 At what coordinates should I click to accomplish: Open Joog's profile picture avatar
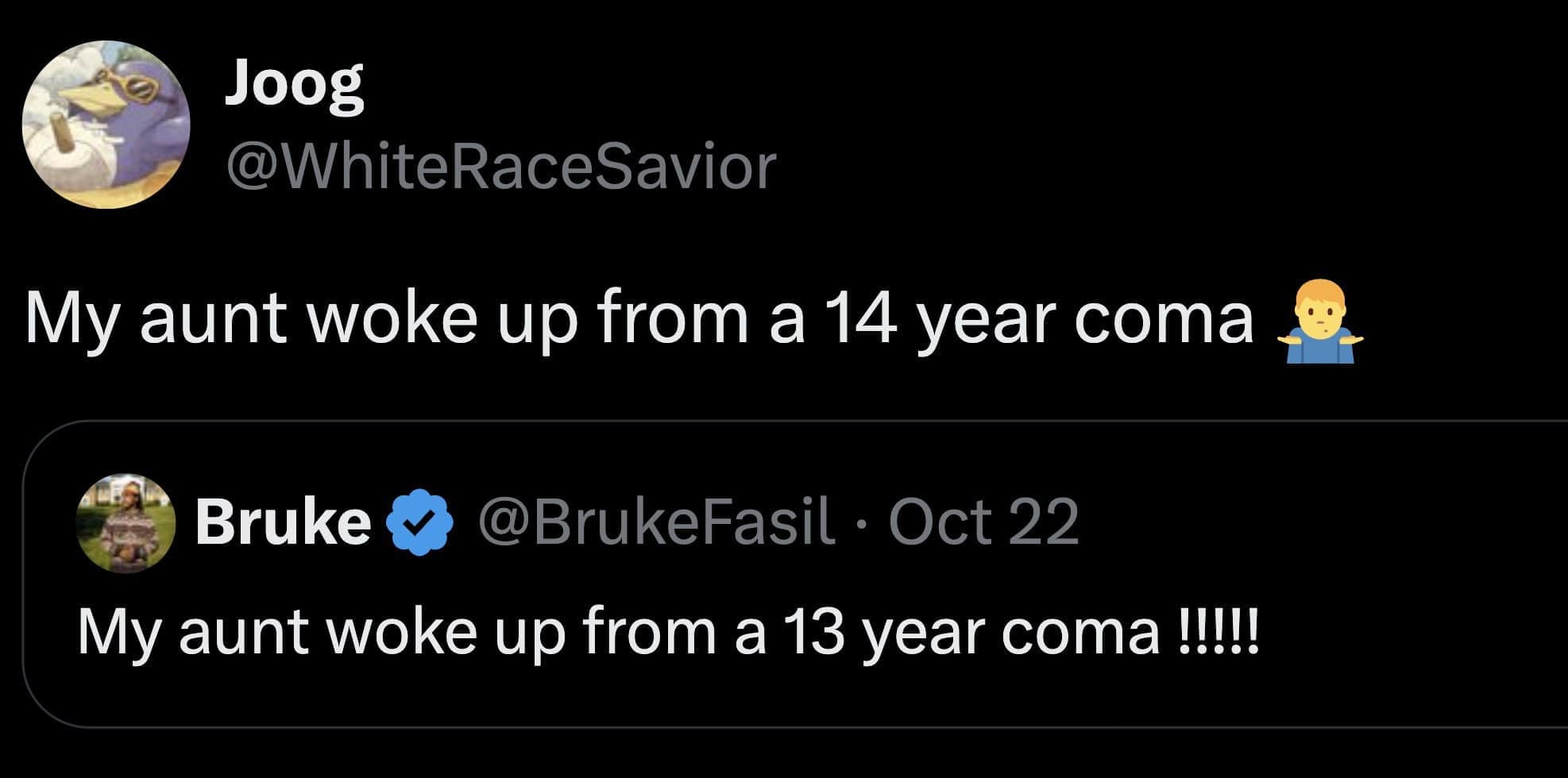click(106, 125)
